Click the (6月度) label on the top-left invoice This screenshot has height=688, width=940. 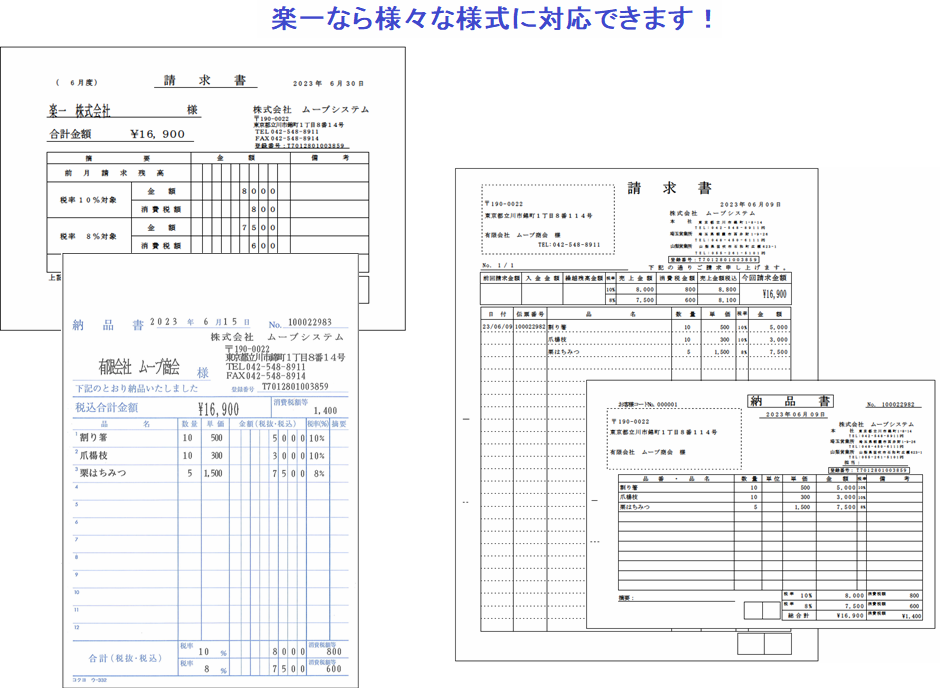pyautogui.click(x=77, y=83)
